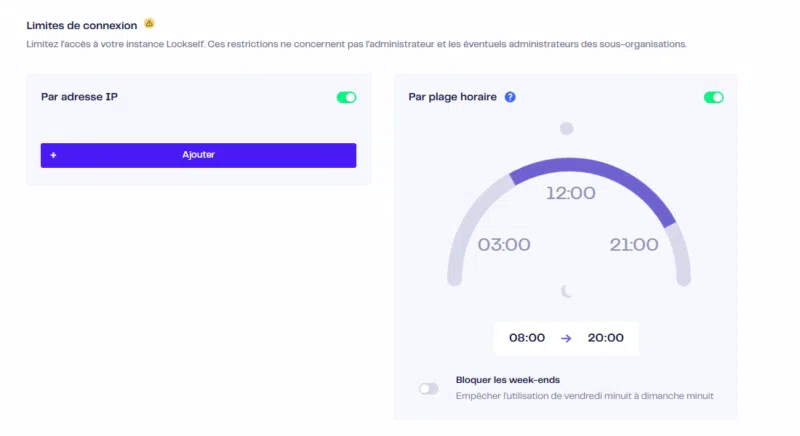Click the help icon next to Par plage horaire
The image size is (800, 436).
click(510, 97)
